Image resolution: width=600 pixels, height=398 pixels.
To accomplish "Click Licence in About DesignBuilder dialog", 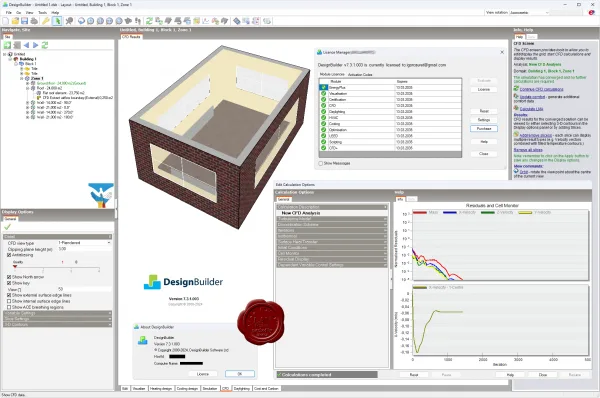I will click(203, 374).
